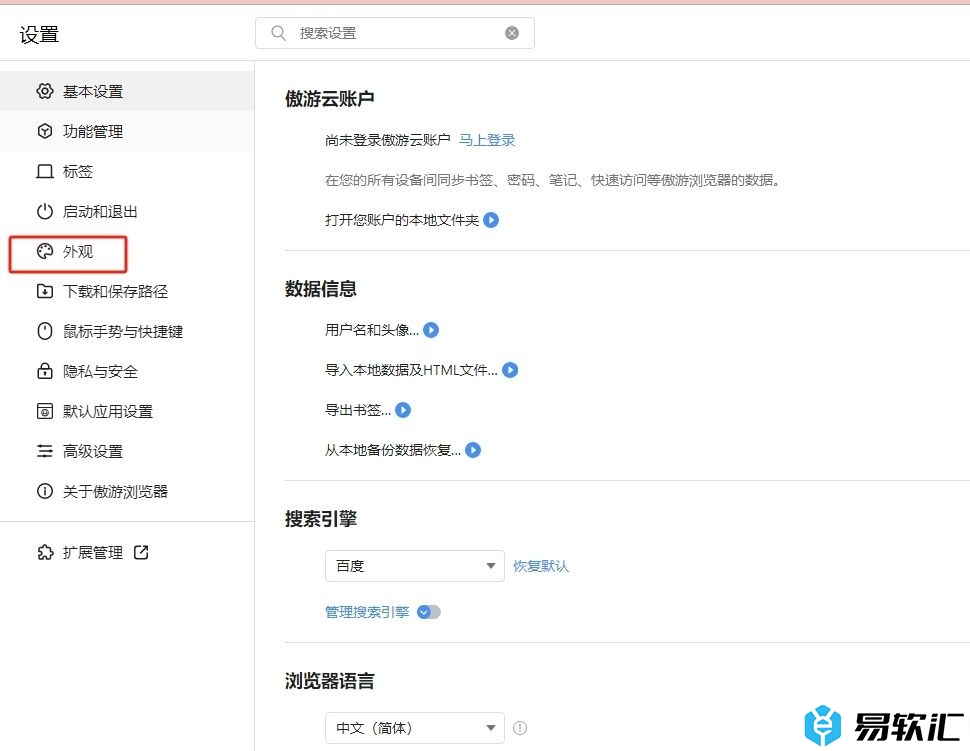Image resolution: width=970 pixels, height=751 pixels.
Task: Go to 功能管理 section
Action: [x=127, y=131]
